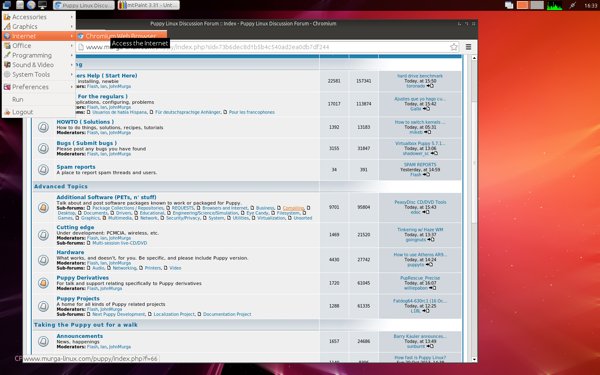Open the Additional Software (PETs, n' stuff) forum
Image resolution: width=600 pixels, height=375 pixels.
[x=106, y=197]
